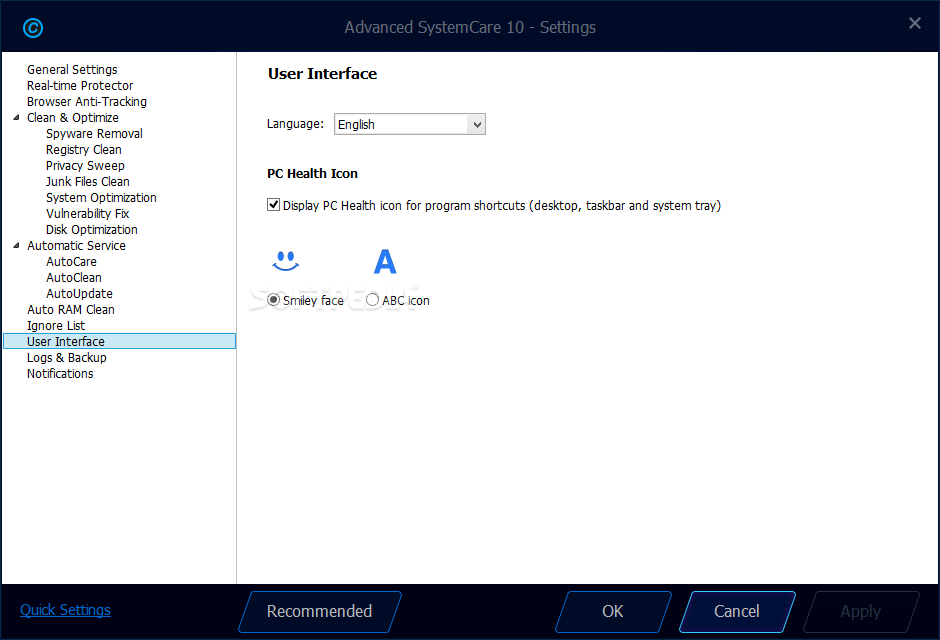Click the smiley face health icon image
The image size is (940, 640).
tap(285, 261)
